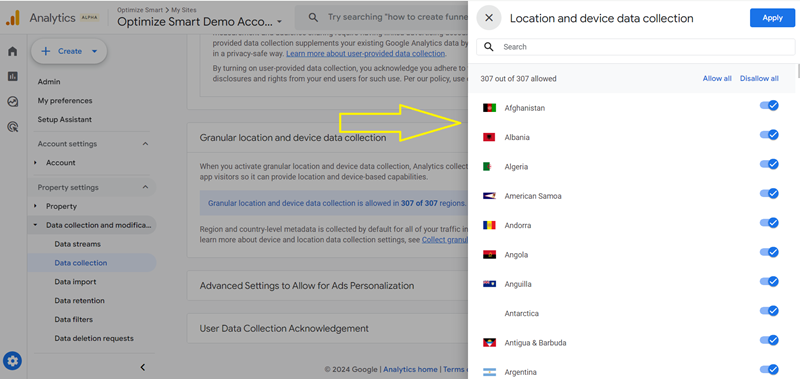This screenshot has height=379, width=800.
Task: Disable the Algeria toggle
Action: point(769,164)
